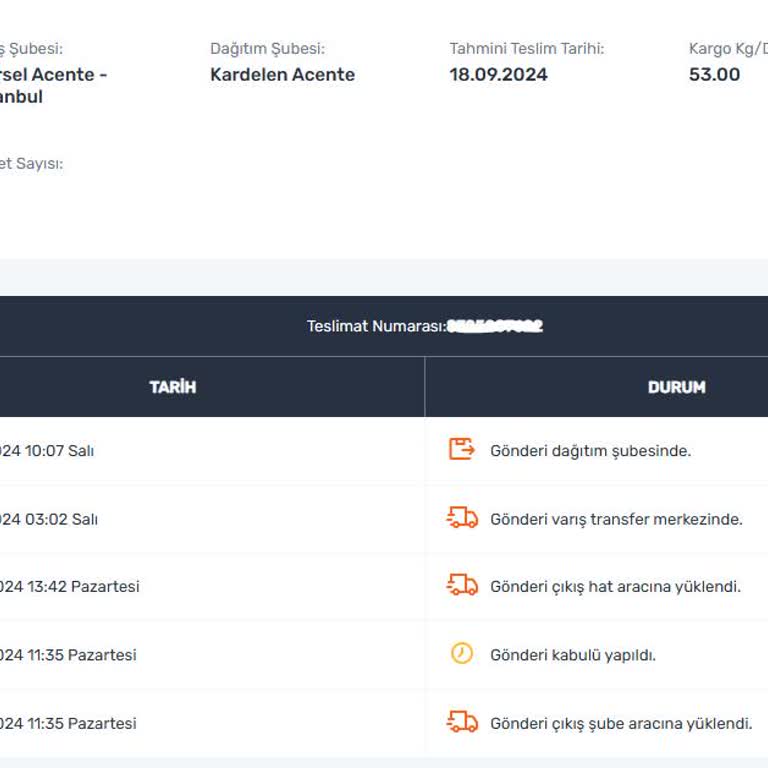Click the 'Dağıtım Şubesi:' label

[267, 48]
